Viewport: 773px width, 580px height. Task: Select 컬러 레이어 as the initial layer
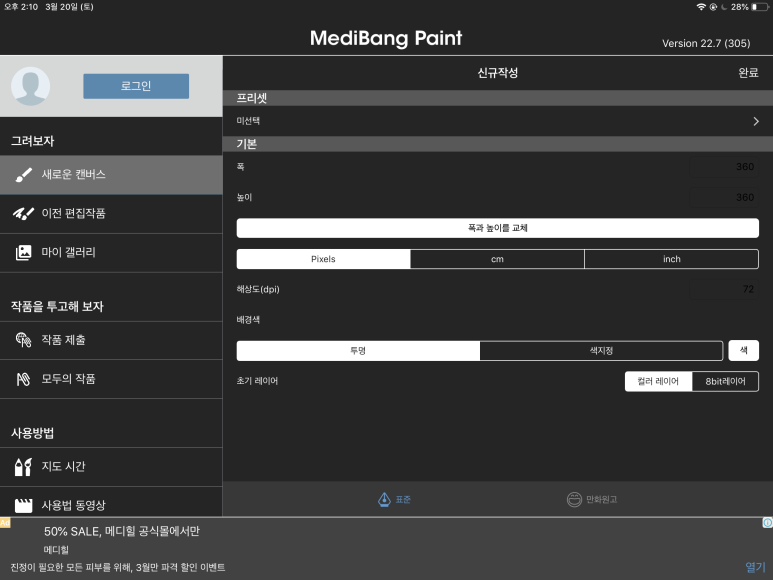coord(658,381)
